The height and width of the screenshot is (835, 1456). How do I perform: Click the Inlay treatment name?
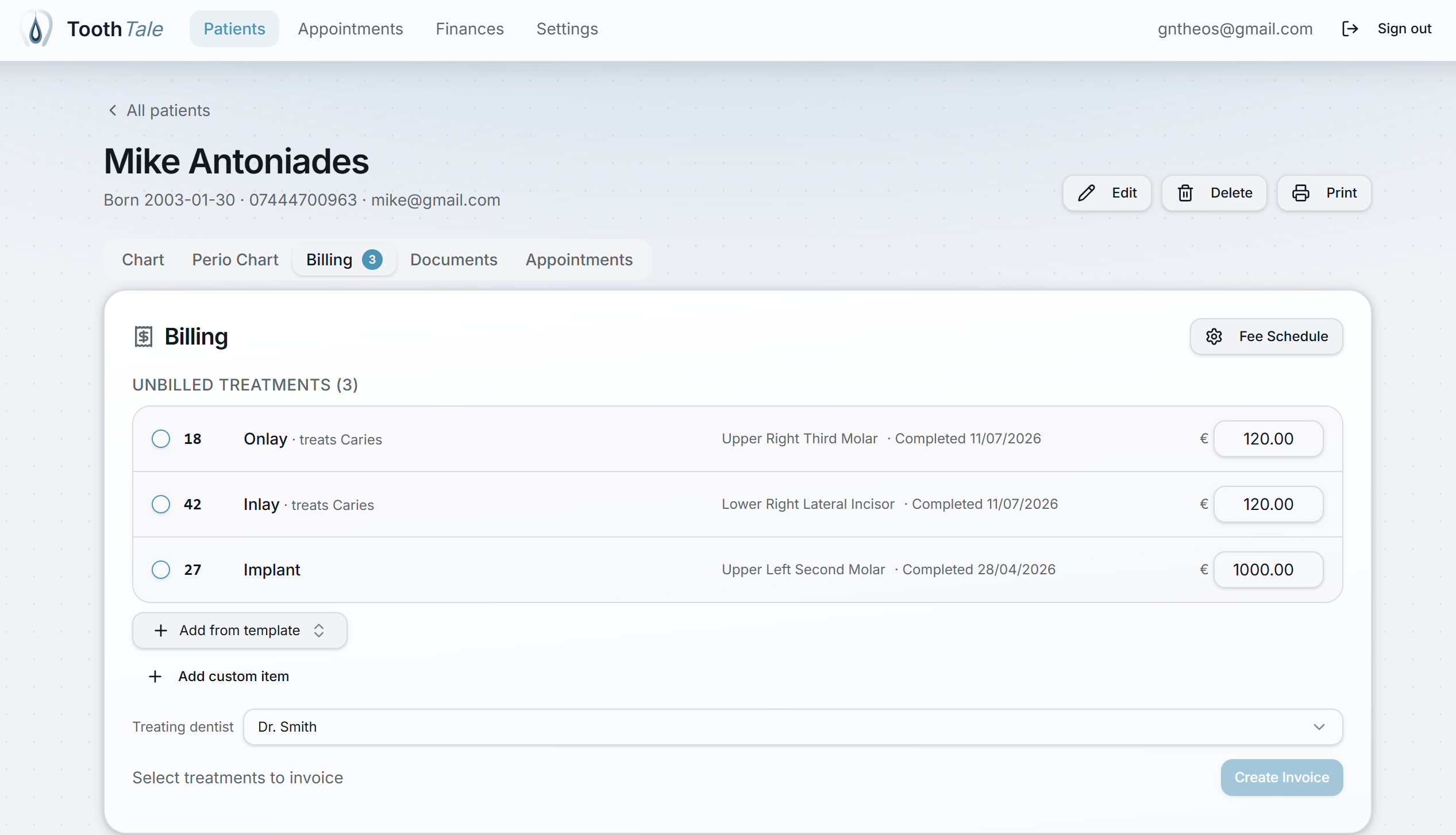261,504
